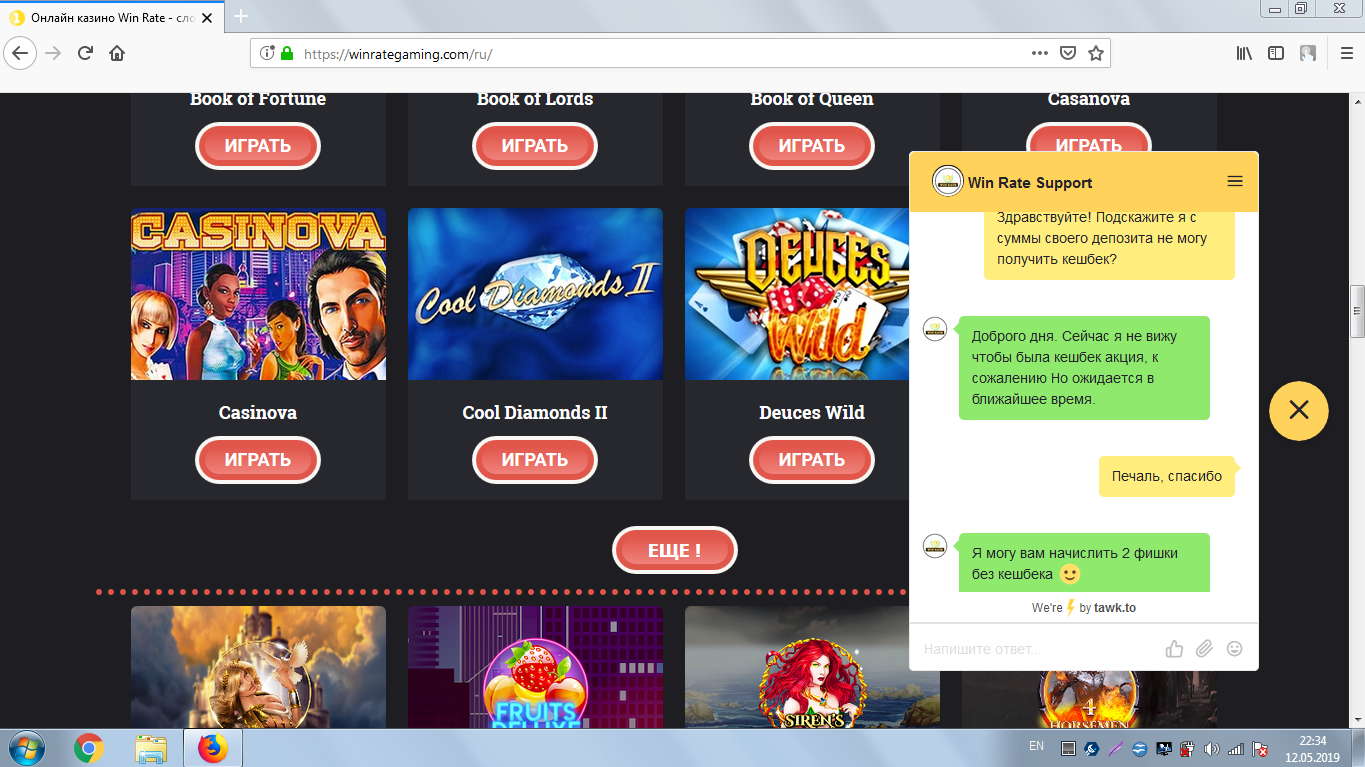1365x767 pixels.
Task: Go back to the previous page
Action: tap(21, 53)
